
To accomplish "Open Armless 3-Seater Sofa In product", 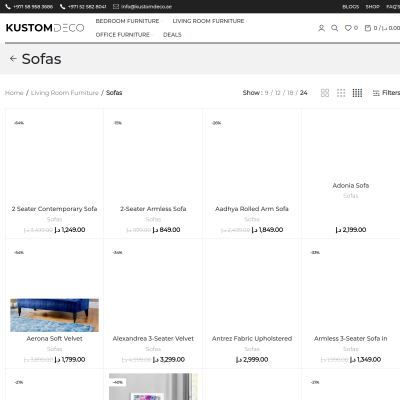I will click(351, 338).
